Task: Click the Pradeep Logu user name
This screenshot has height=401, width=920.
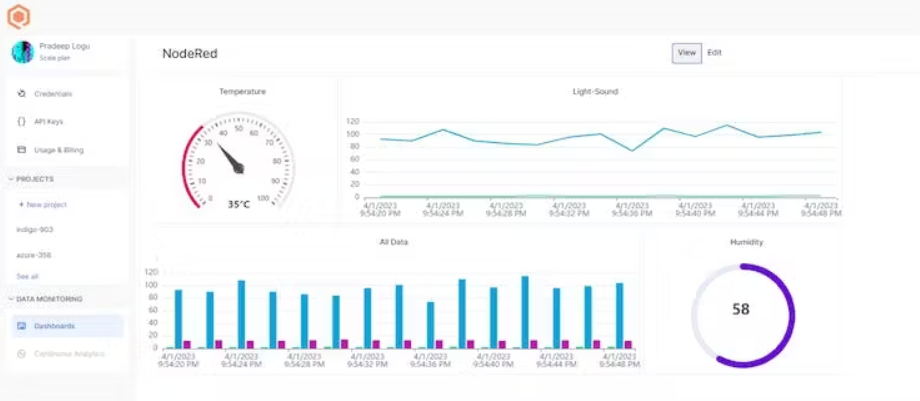Action: click(65, 46)
